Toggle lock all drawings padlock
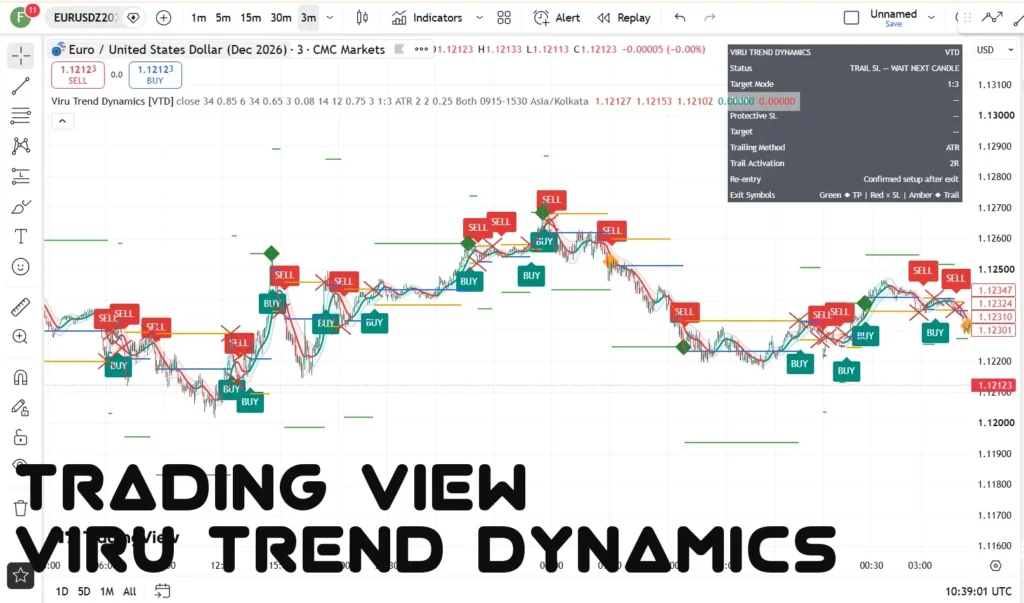The image size is (1024, 603). tap(21, 437)
